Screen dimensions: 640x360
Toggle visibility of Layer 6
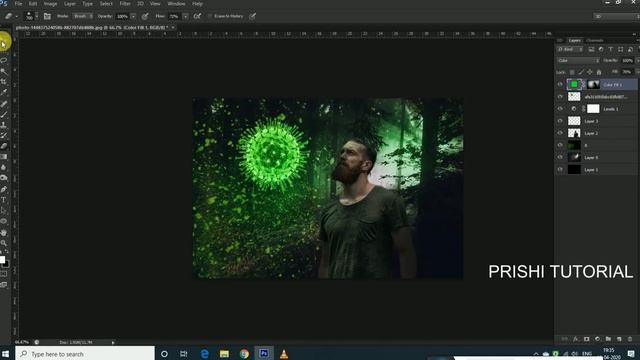coord(560,158)
